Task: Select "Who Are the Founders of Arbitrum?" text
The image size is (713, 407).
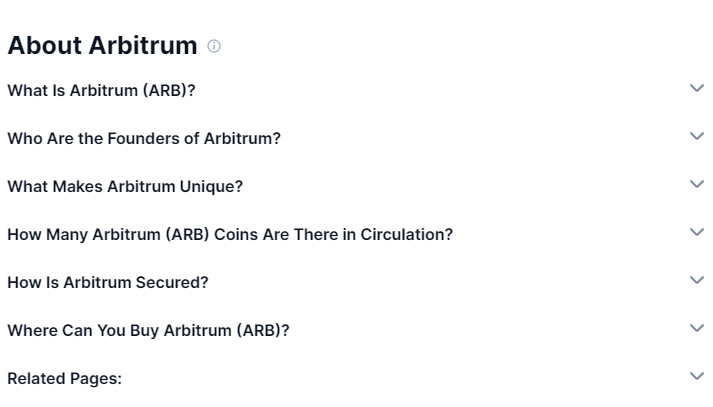Action: 144,138
